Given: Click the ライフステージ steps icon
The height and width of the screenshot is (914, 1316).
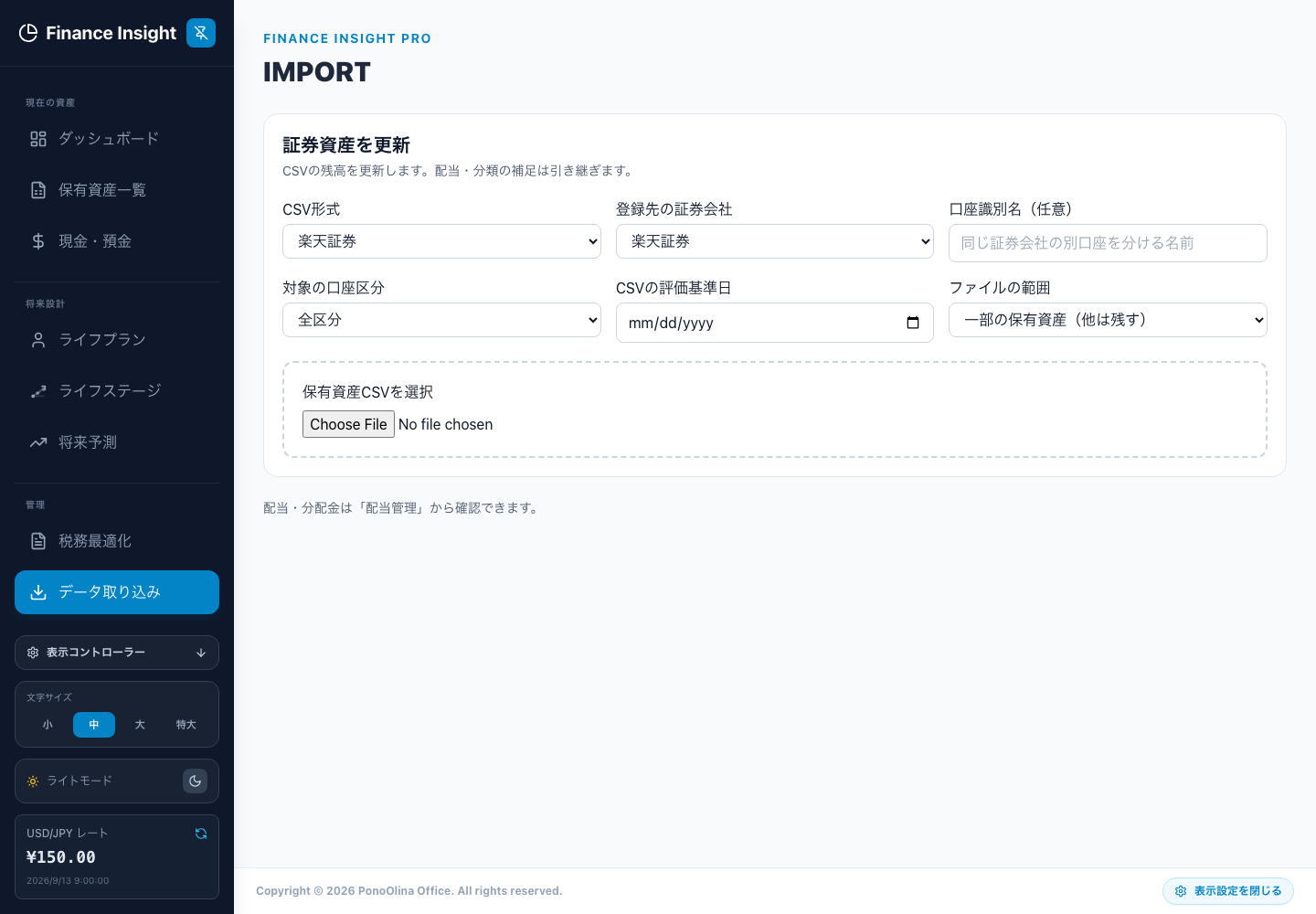Looking at the screenshot, I should click(x=38, y=391).
